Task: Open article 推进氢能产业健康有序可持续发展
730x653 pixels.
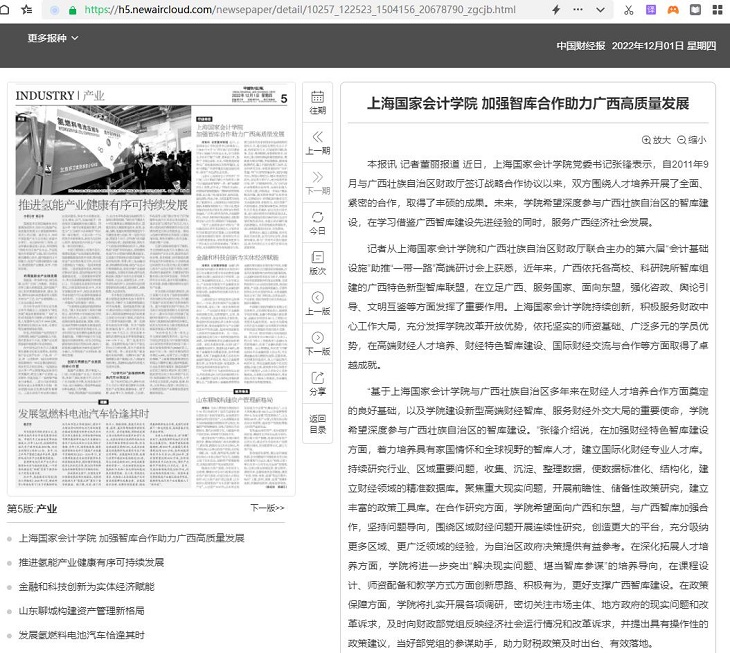Action: [90, 562]
